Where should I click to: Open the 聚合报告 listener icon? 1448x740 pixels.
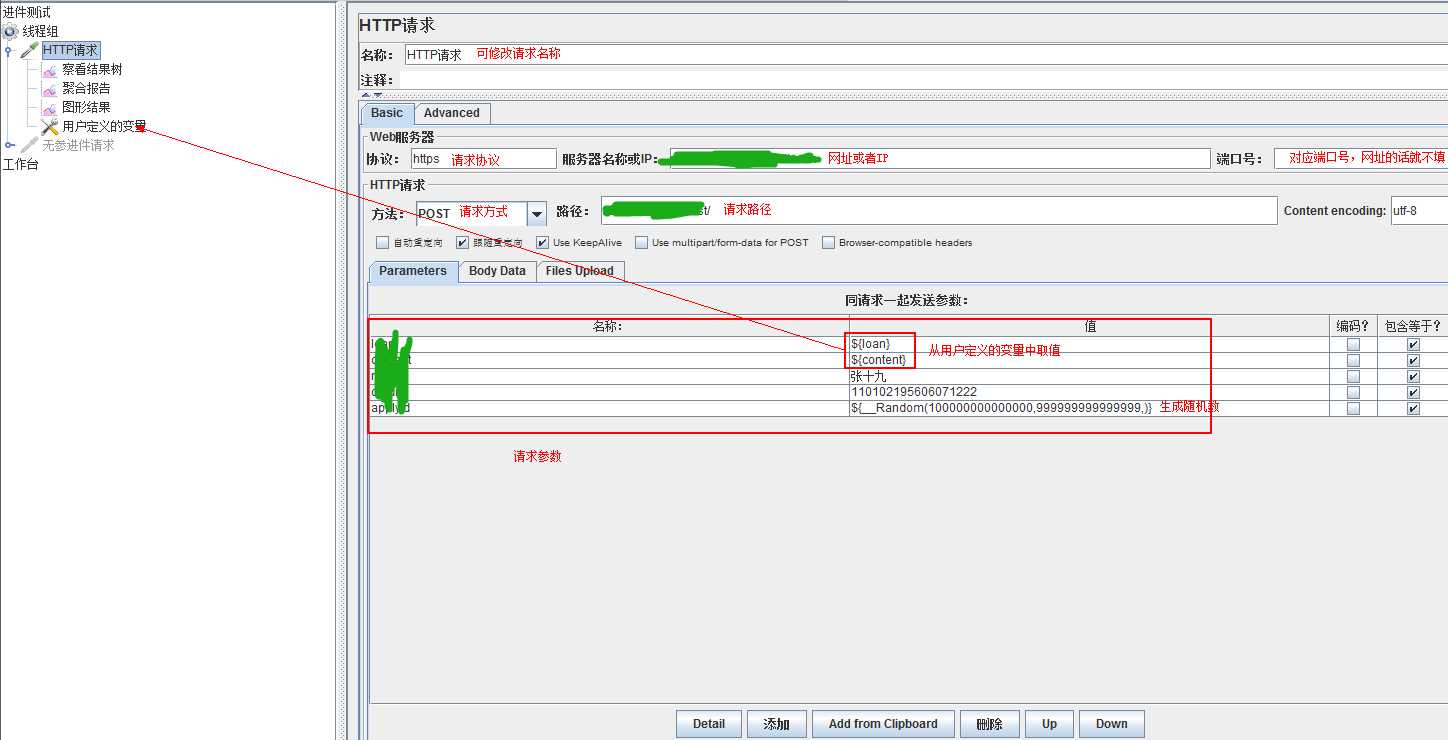pyautogui.click(x=49, y=89)
